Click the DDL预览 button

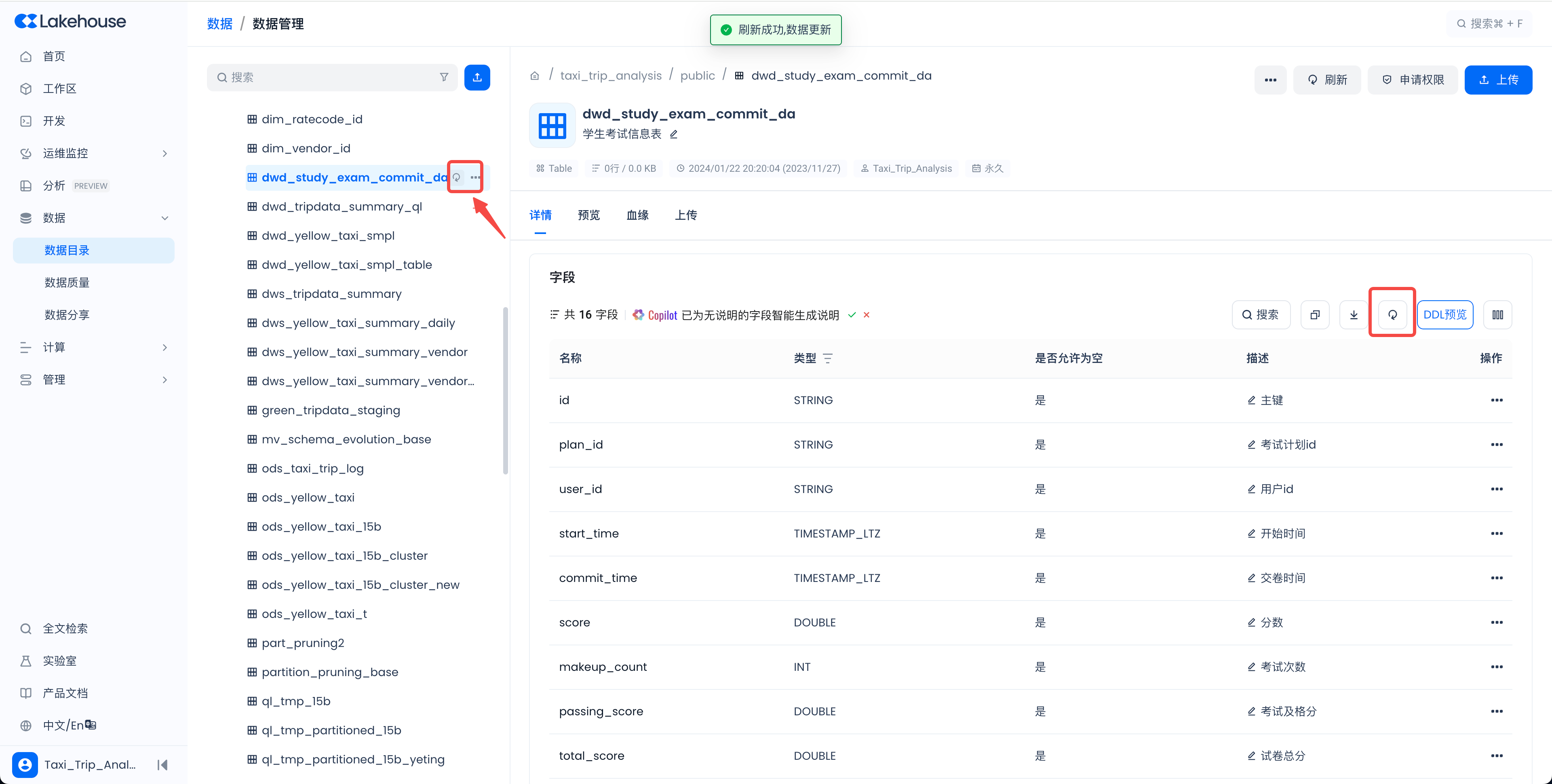point(1444,314)
